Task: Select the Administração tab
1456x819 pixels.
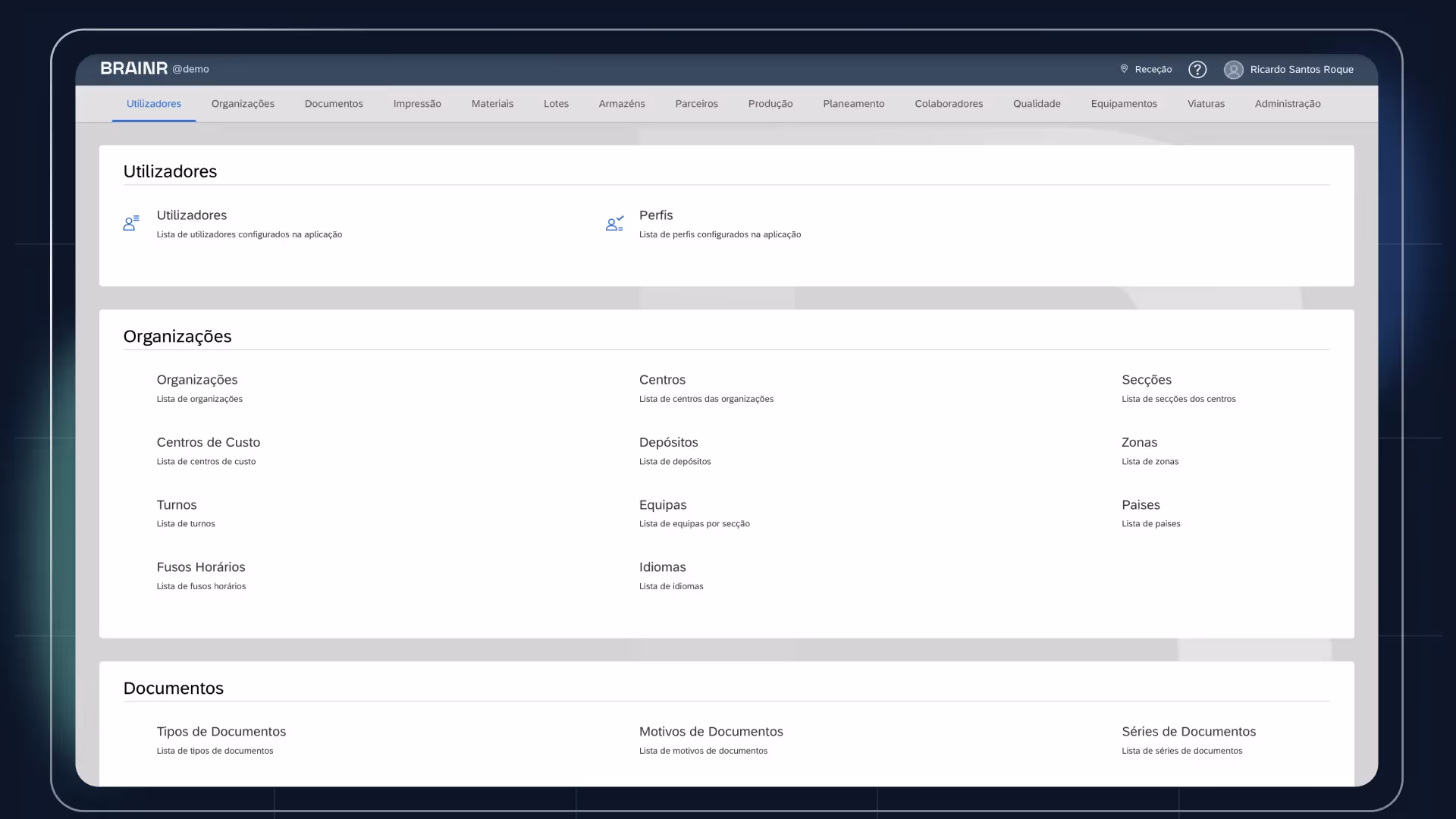Action: (1287, 104)
